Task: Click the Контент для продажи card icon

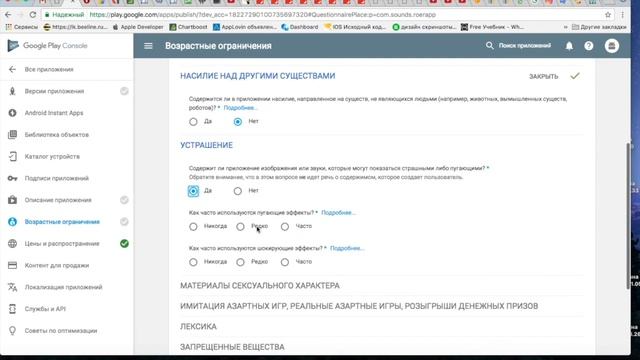Action: pos(12,265)
